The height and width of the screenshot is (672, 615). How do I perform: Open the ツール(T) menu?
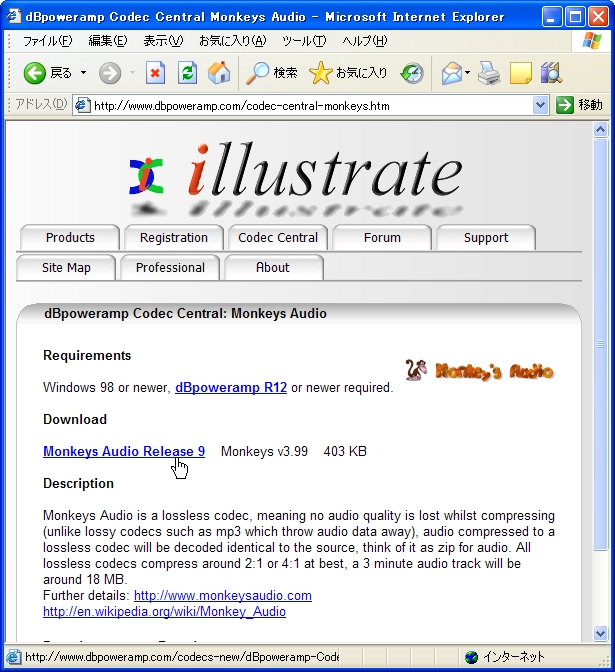304,41
